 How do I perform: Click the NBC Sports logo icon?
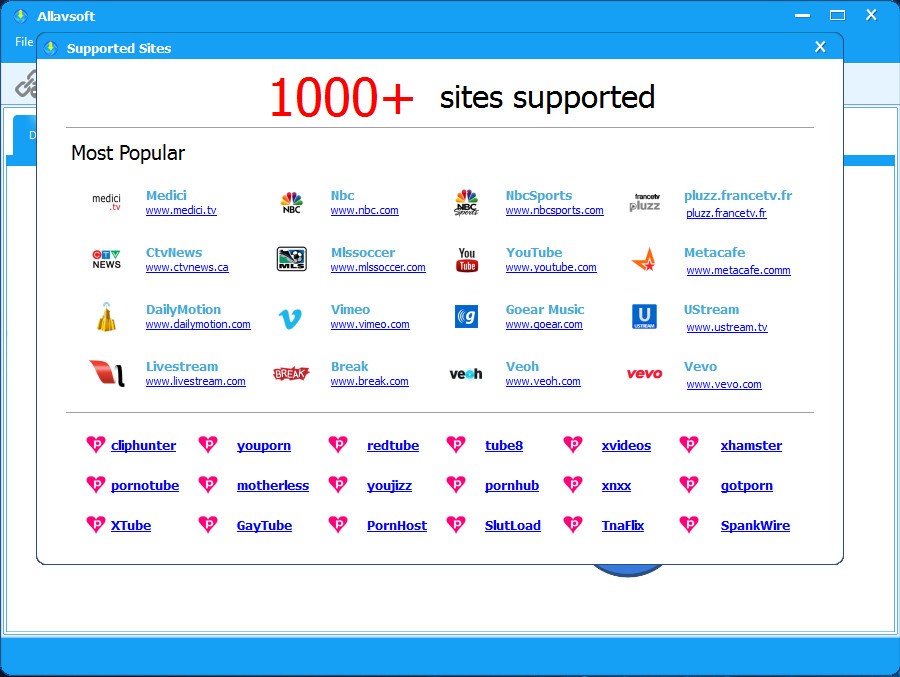pyautogui.click(x=466, y=202)
